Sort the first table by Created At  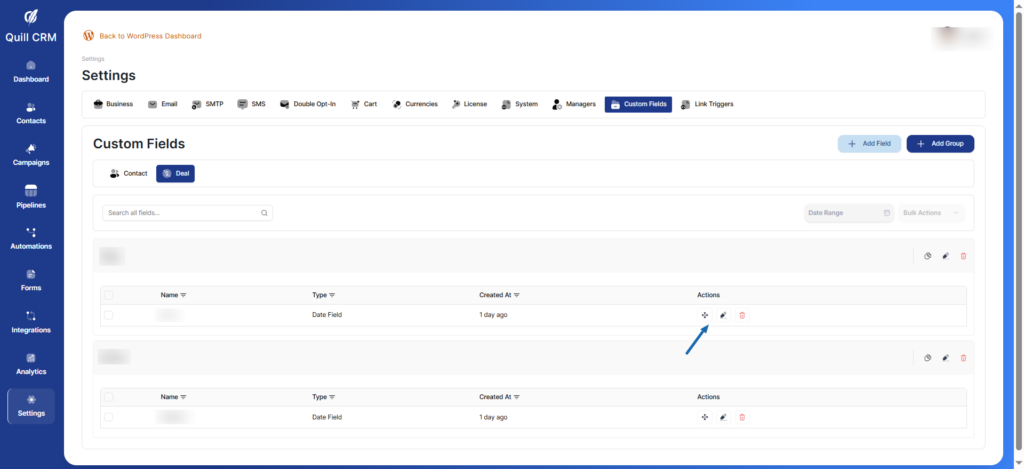tap(499, 295)
